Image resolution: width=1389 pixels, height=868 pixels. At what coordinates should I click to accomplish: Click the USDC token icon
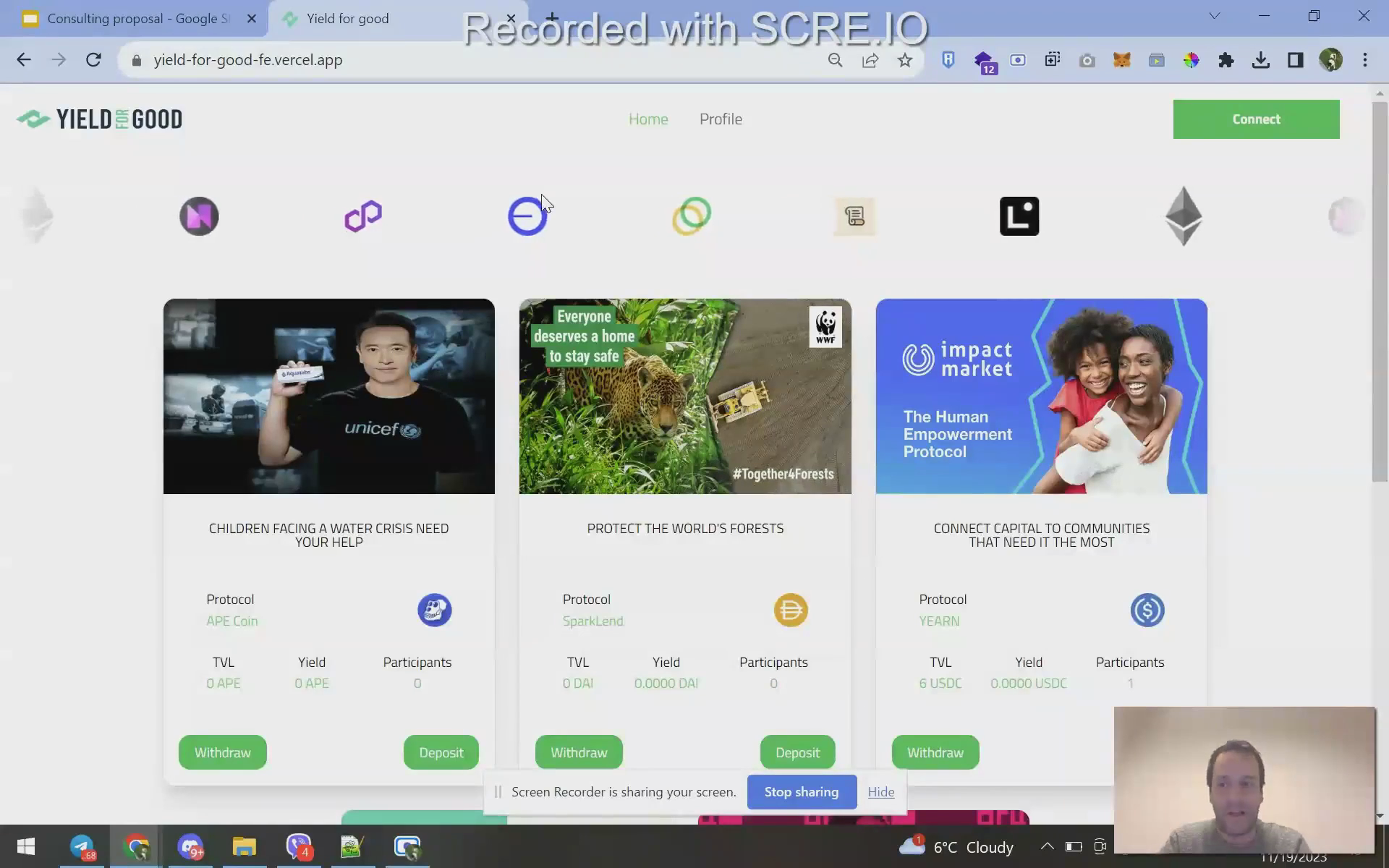tap(1147, 610)
